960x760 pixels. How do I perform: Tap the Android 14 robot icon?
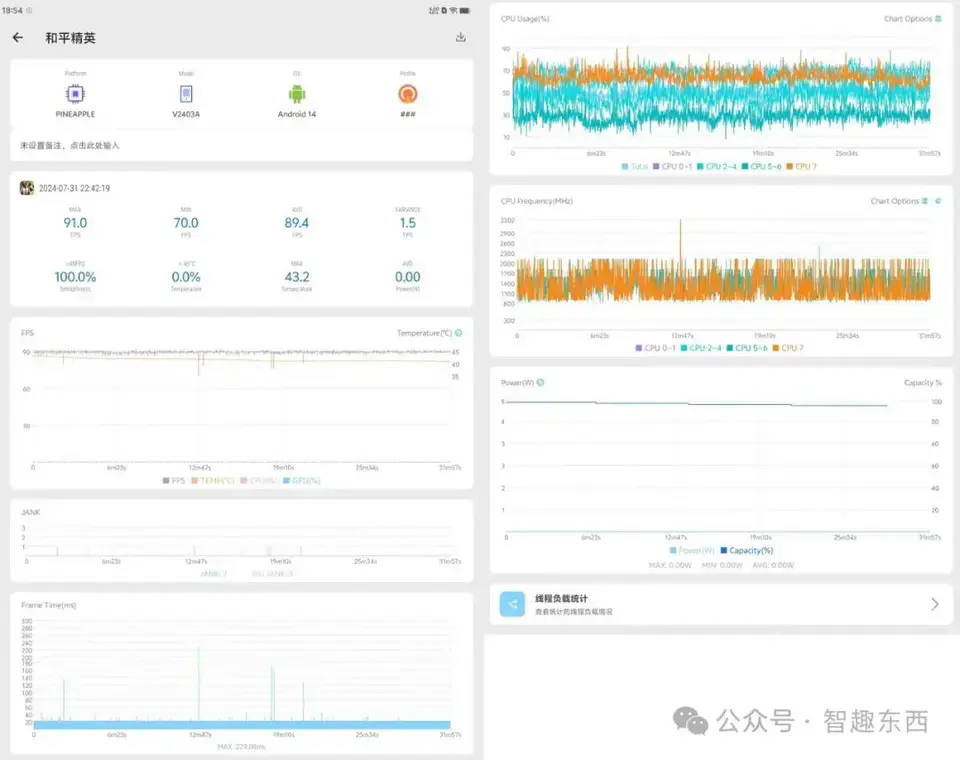click(x=297, y=94)
